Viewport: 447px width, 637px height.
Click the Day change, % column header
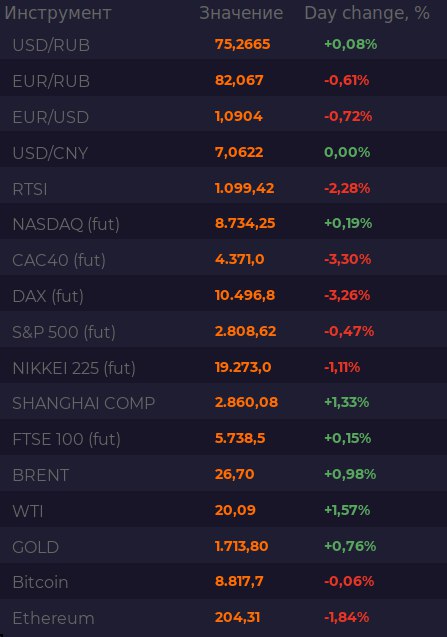point(367,13)
